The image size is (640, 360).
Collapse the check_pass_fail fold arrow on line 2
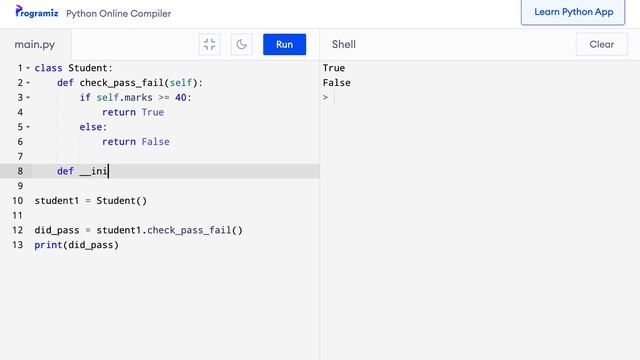pyautogui.click(x=28, y=83)
